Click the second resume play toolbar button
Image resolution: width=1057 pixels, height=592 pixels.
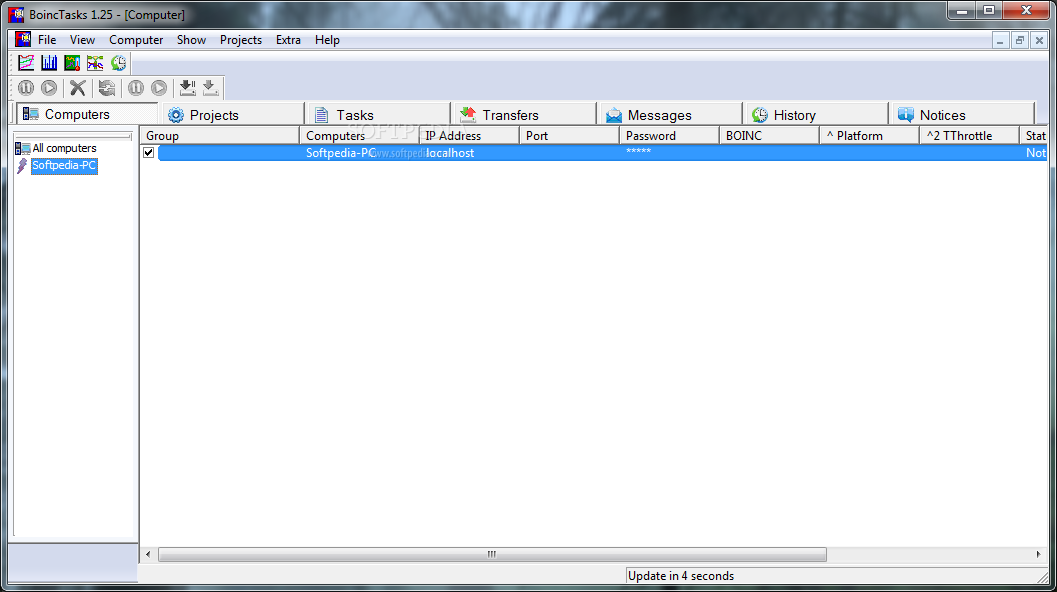coord(159,88)
